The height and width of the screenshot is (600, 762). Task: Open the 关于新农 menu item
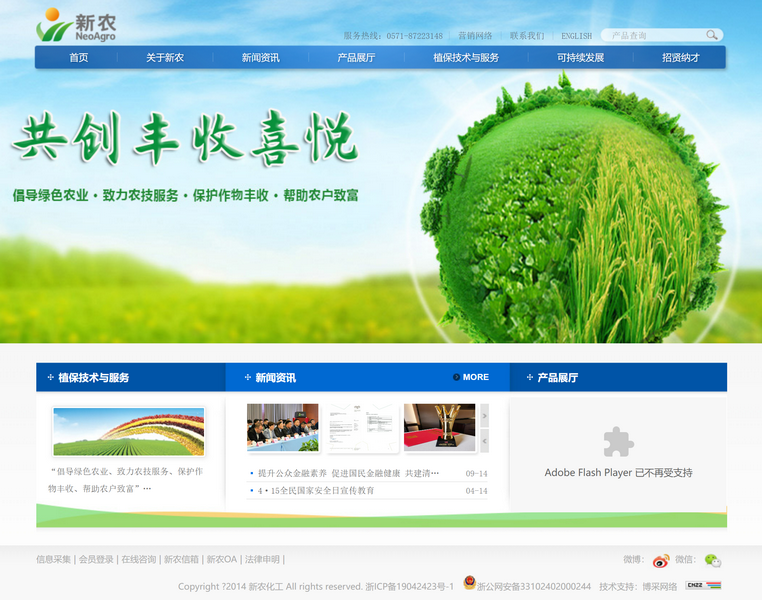point(165,58)
